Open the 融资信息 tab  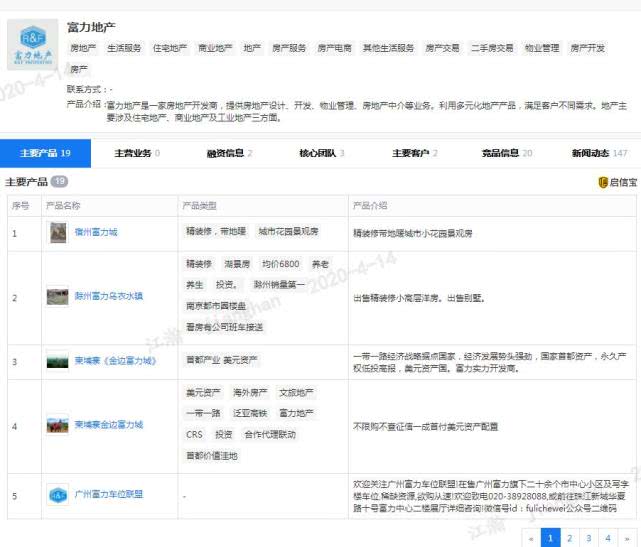(x=229, y=153)
